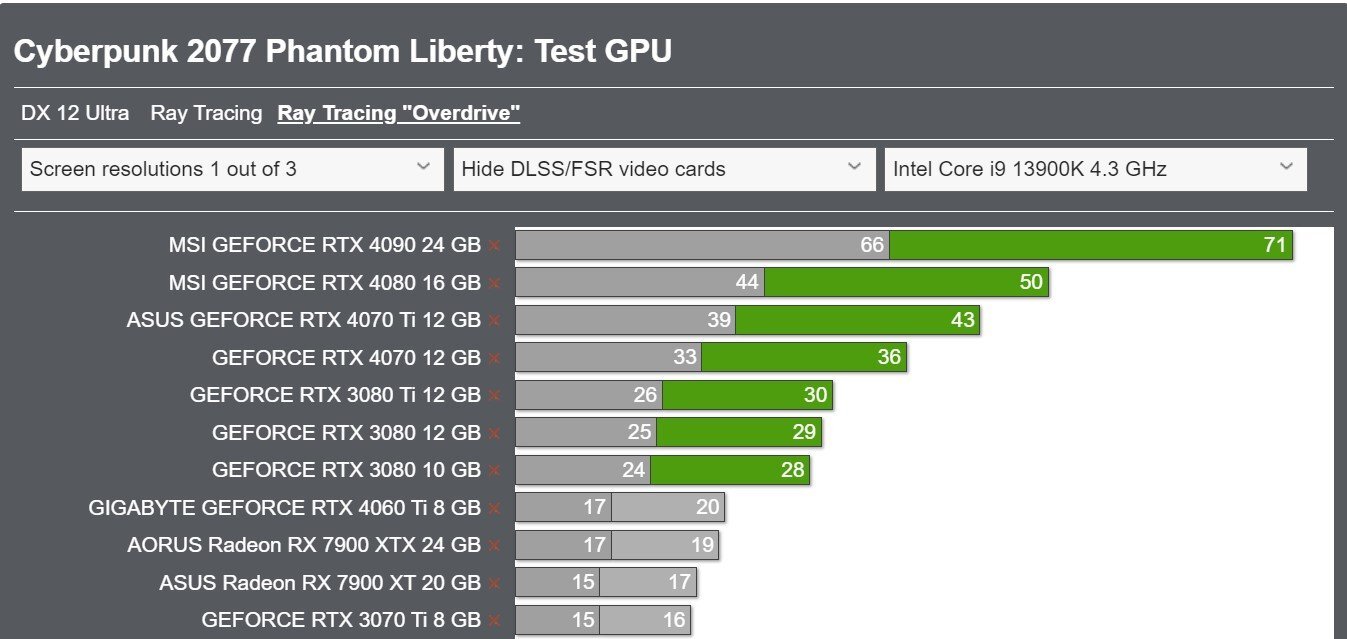Image resolution: width=1347 pixels, height=639 pixels.
Task: Click the MSI GEFORCE RTX 4080 16 GB label
Action: pyautogui.click(x=324, y=283)
